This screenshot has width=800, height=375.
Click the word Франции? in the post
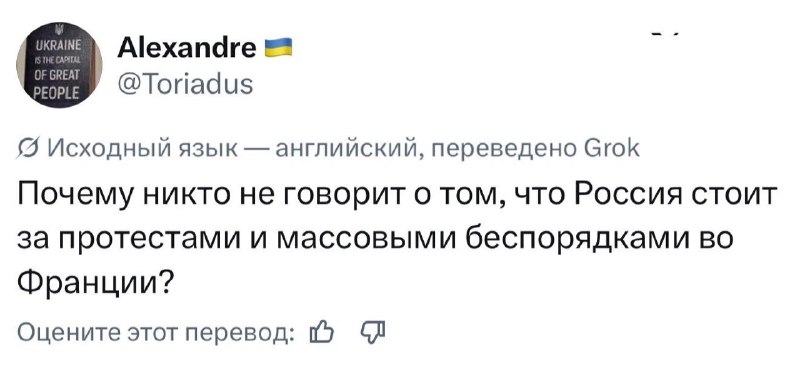94,282
